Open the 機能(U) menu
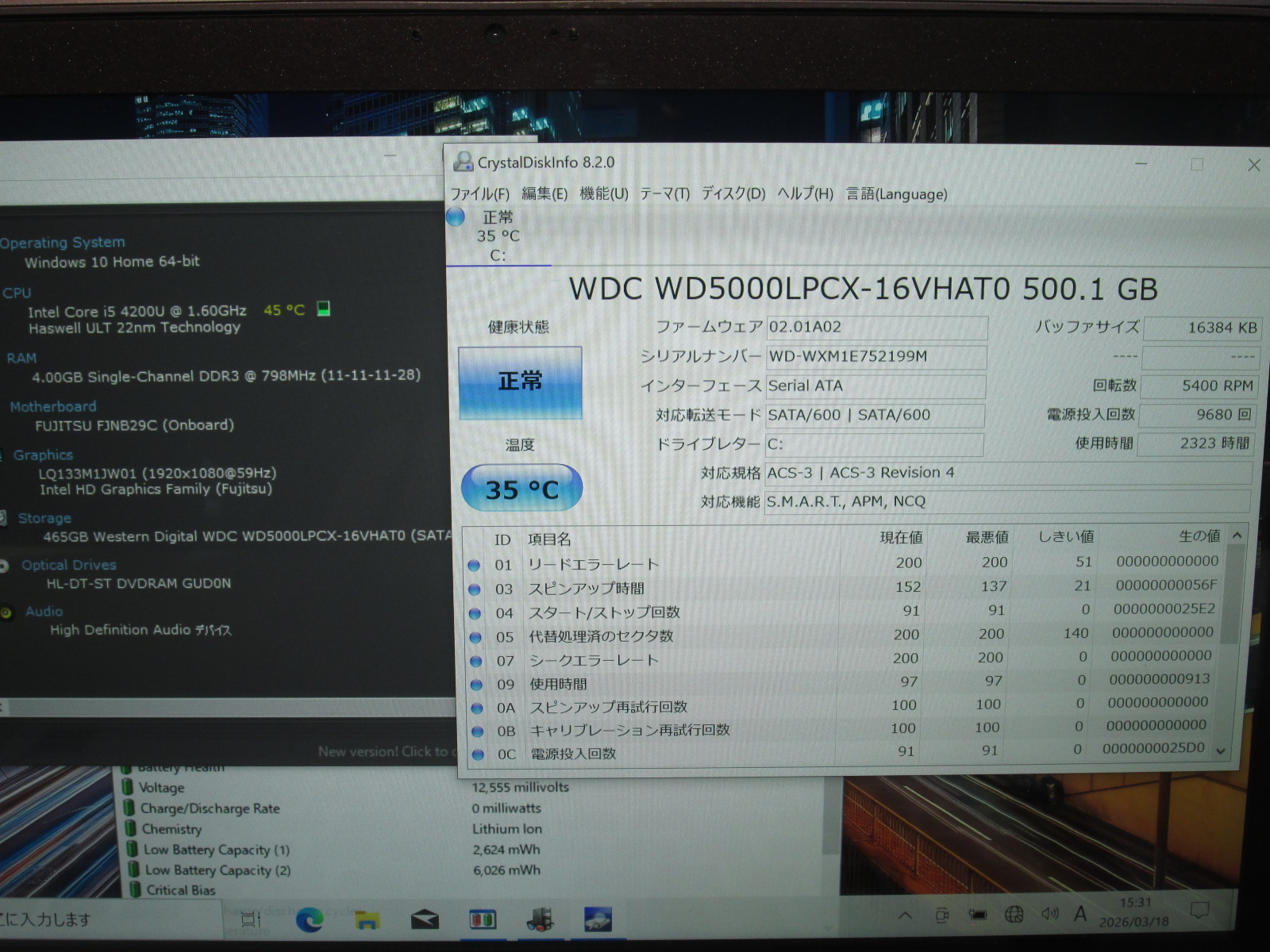The height and width of the screenshot is (952, 1270). pyautogui.click(x=603, y=194)
